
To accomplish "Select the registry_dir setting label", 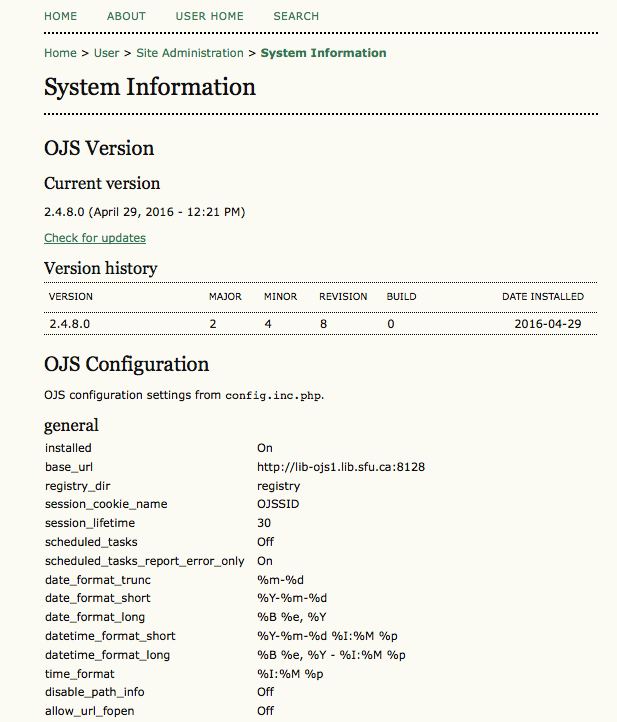I will coord(78,486).
